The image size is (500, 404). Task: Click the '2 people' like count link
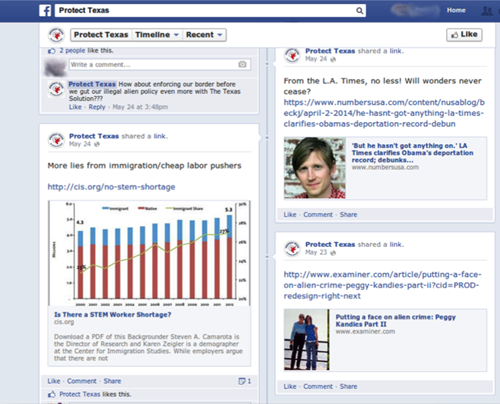[x=72, y=51]
